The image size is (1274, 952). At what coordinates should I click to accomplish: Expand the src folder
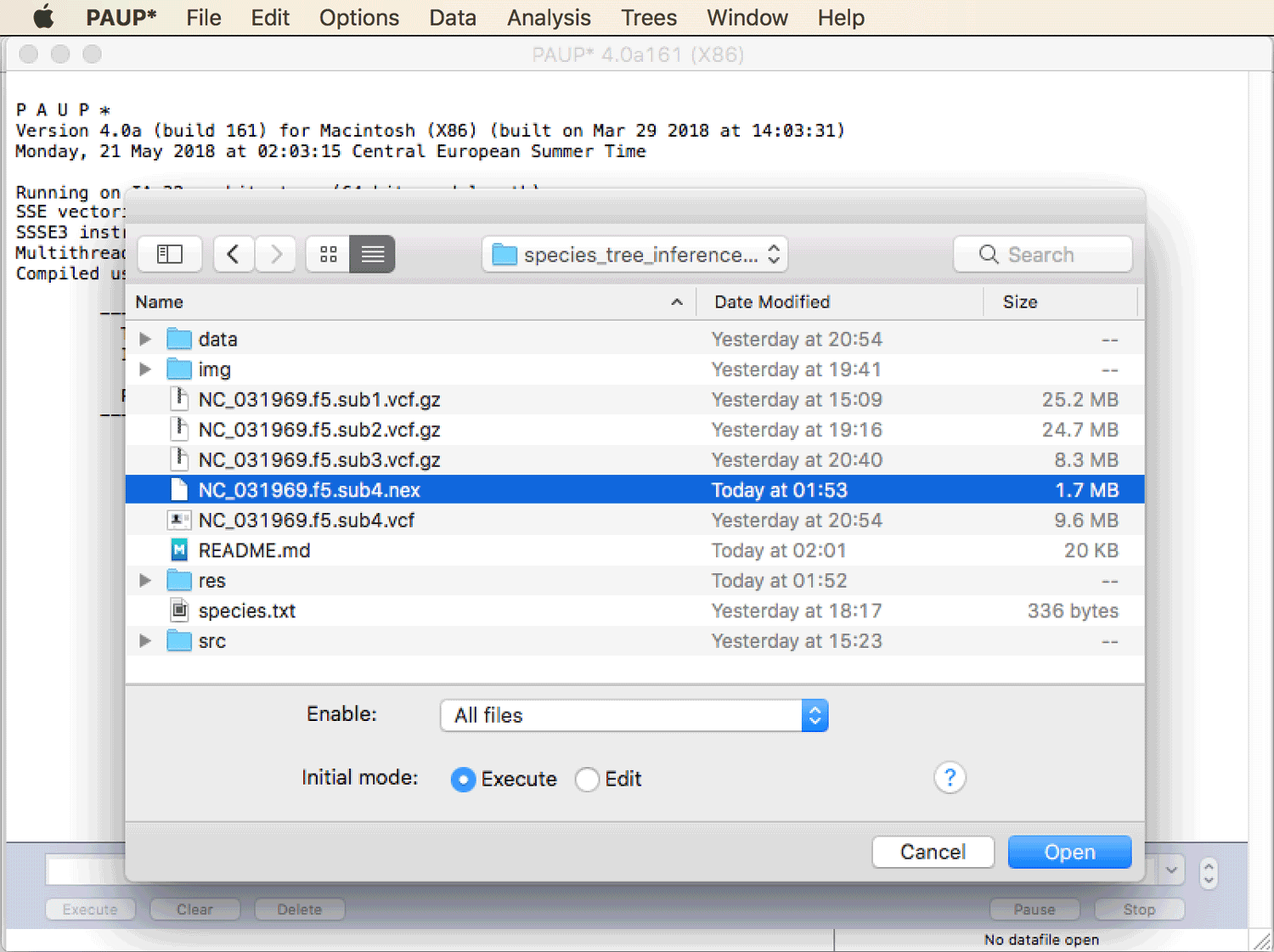tap(145, 640)
